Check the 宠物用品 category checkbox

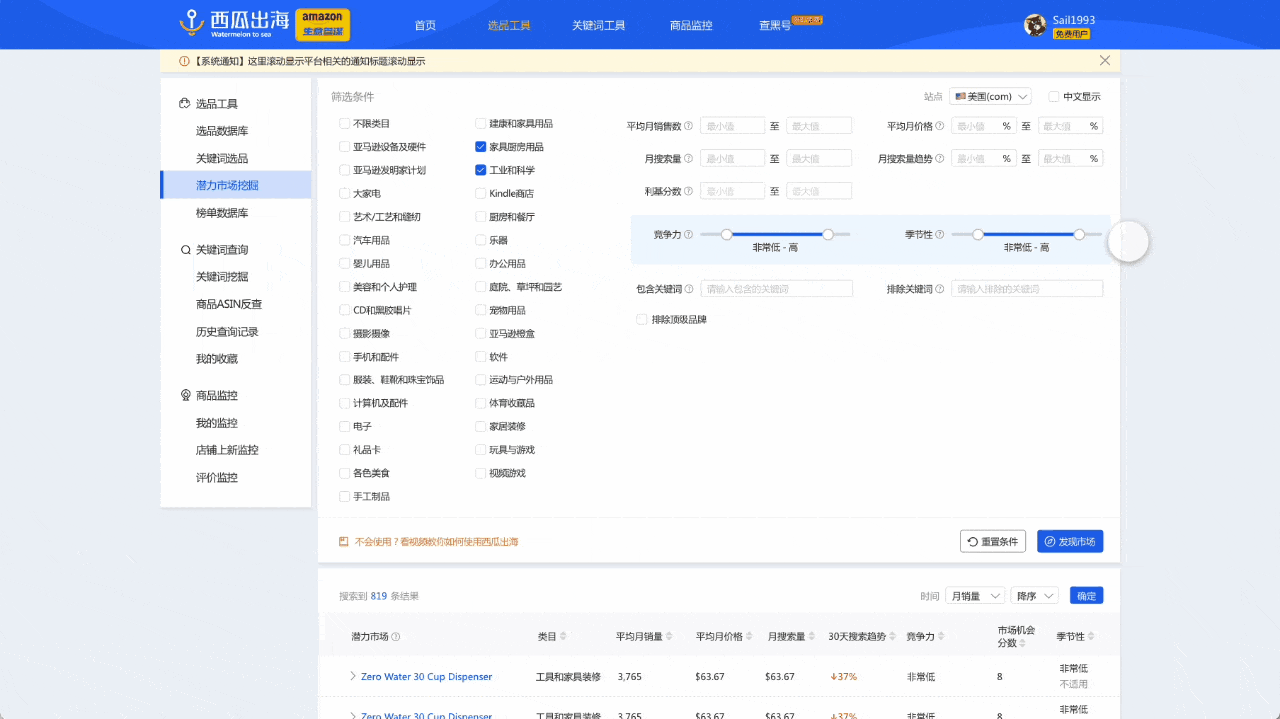click(481, 310)
